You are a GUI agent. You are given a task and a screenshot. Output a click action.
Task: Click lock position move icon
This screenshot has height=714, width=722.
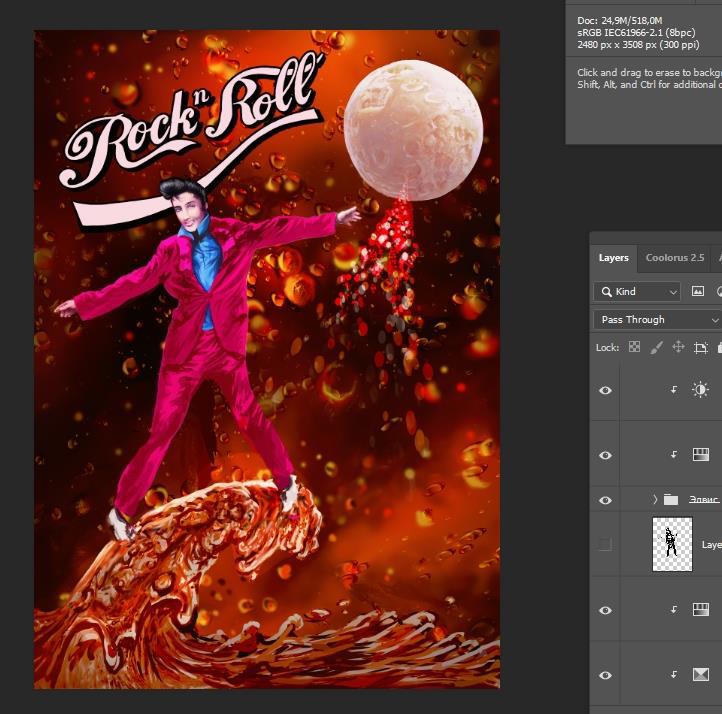pyautogui.click(x=678, y=347)
